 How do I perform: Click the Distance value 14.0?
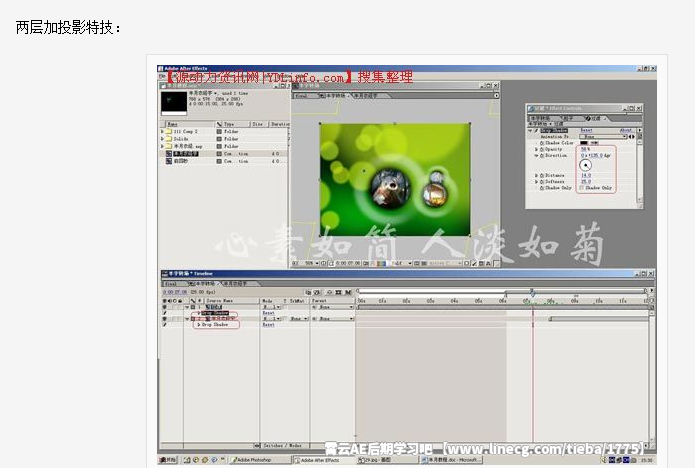tap(586, 176)
